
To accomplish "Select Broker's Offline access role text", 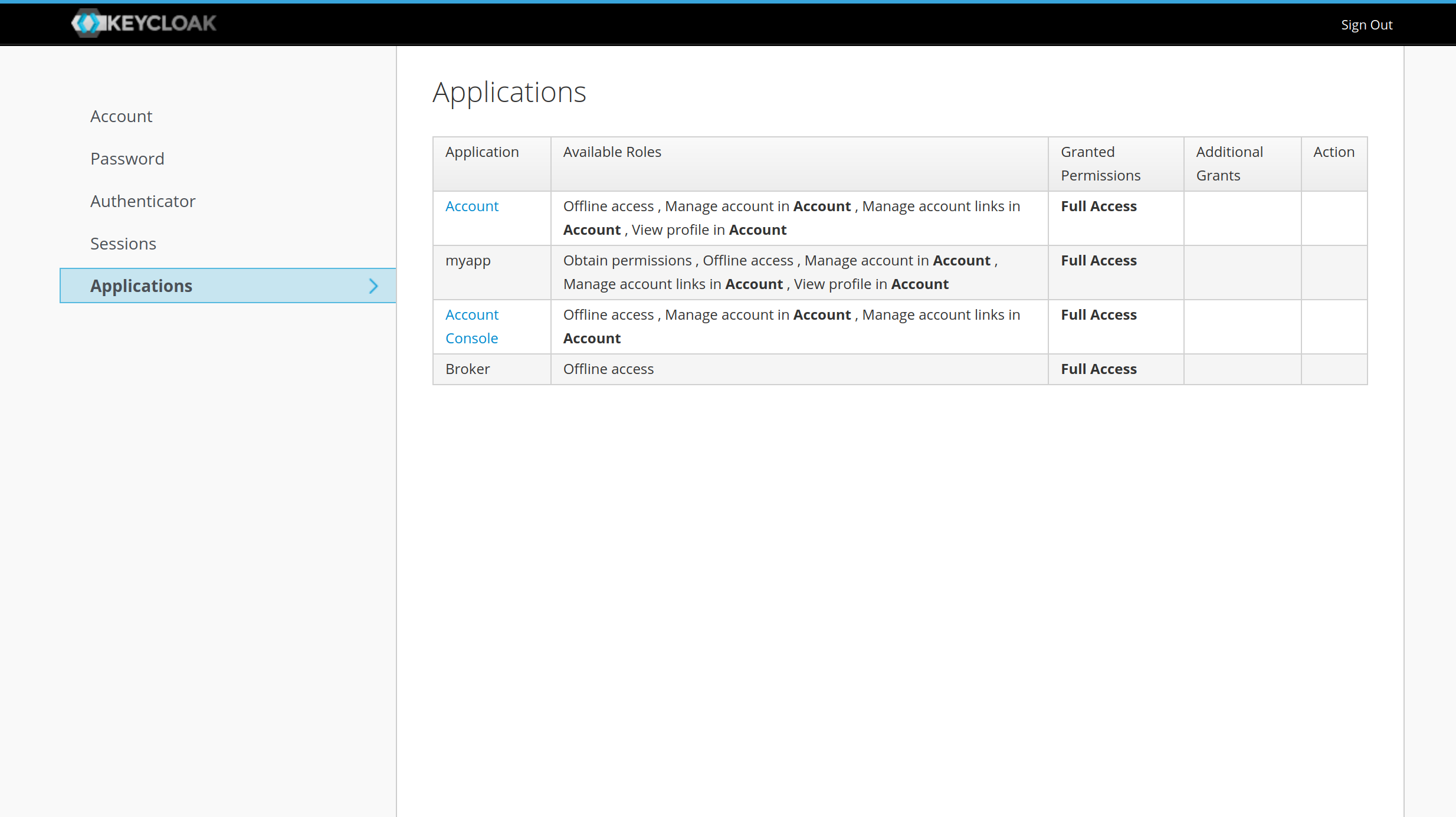I will [x=608, y=369].
